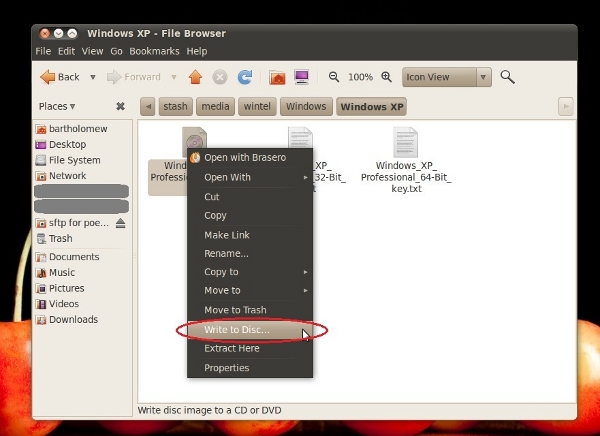Screen dimensions: 600x436
Task: Open Videos in sidebar
Action: tap(82, 304)
